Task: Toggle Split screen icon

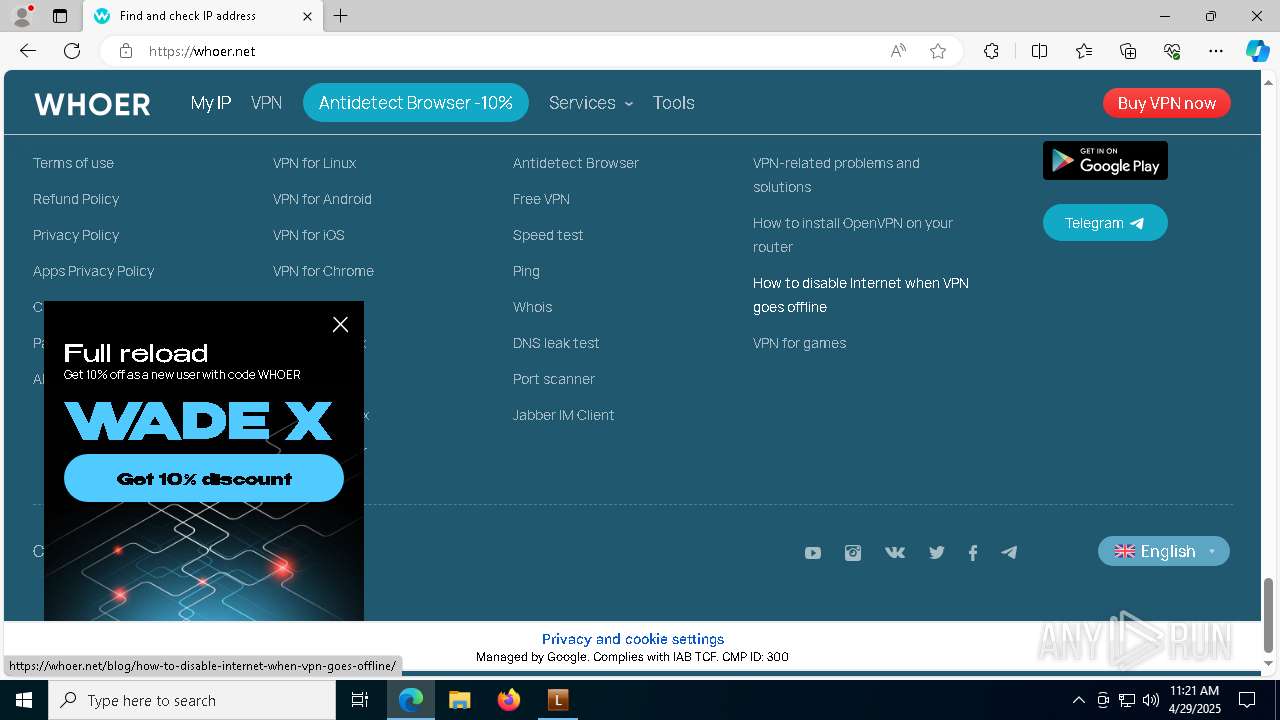Action: [1039, 51]
